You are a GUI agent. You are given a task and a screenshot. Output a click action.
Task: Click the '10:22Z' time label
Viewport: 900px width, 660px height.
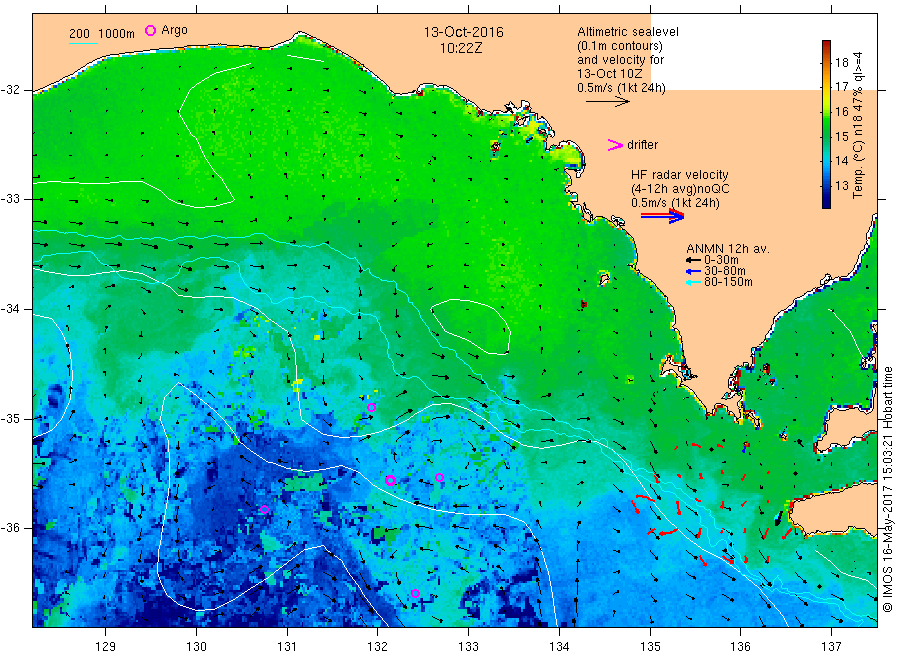tap(461, 49)
